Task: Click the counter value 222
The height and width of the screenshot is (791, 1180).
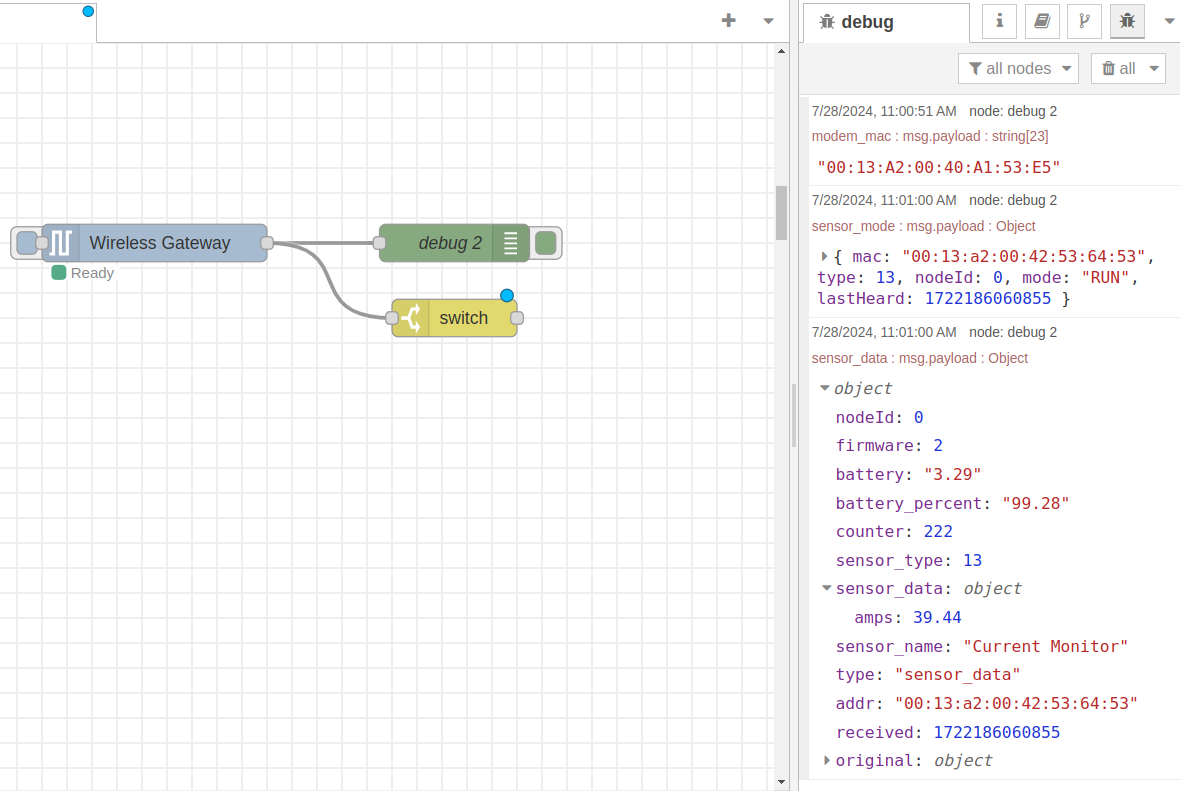Action: 938,531
